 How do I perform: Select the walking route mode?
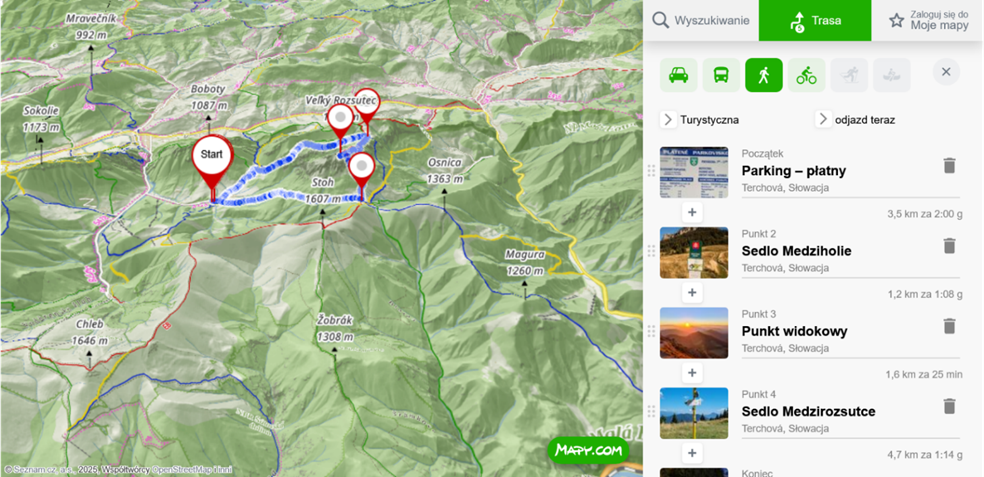764,75
